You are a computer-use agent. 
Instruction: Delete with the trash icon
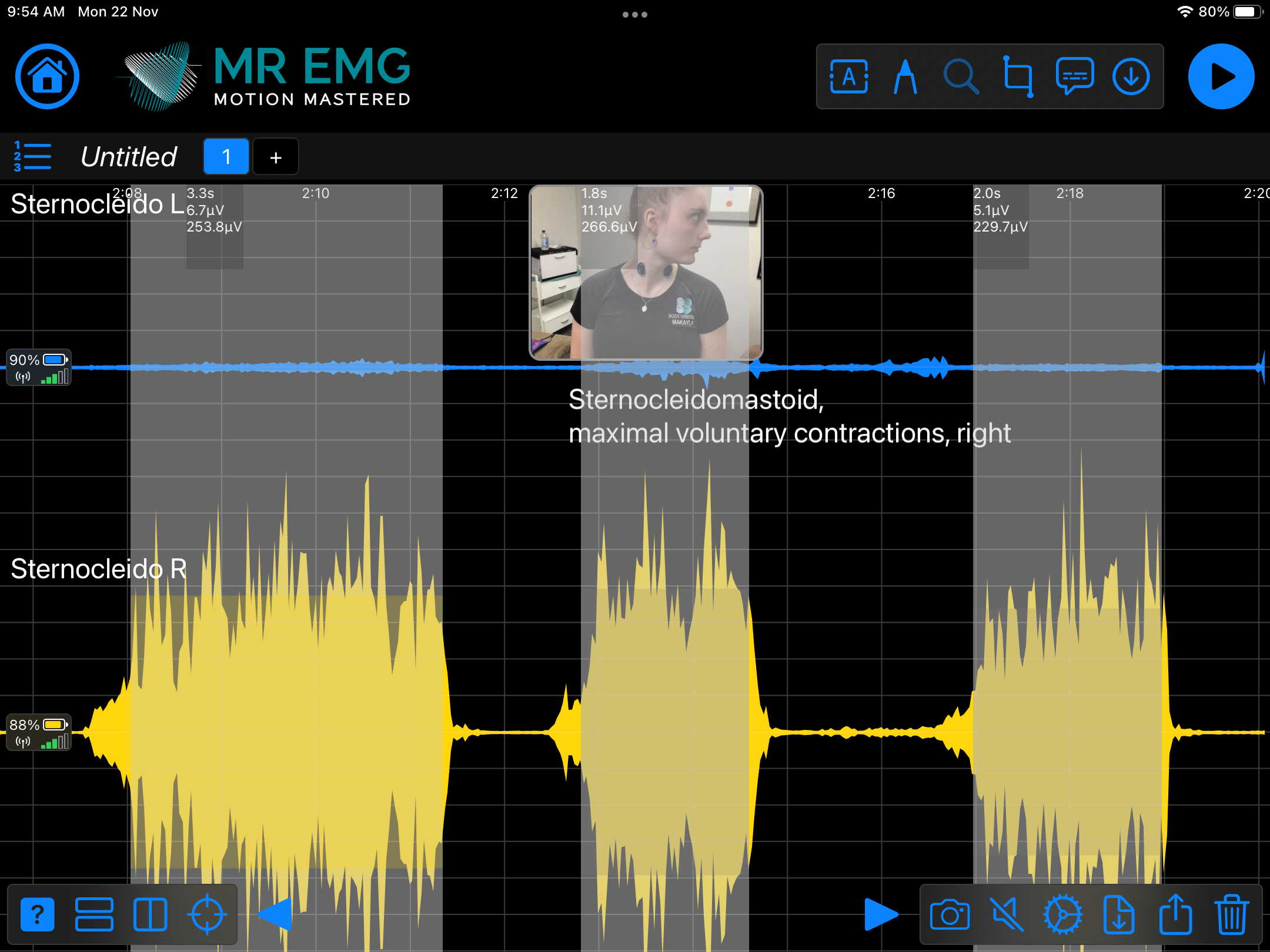point(1232,914)
